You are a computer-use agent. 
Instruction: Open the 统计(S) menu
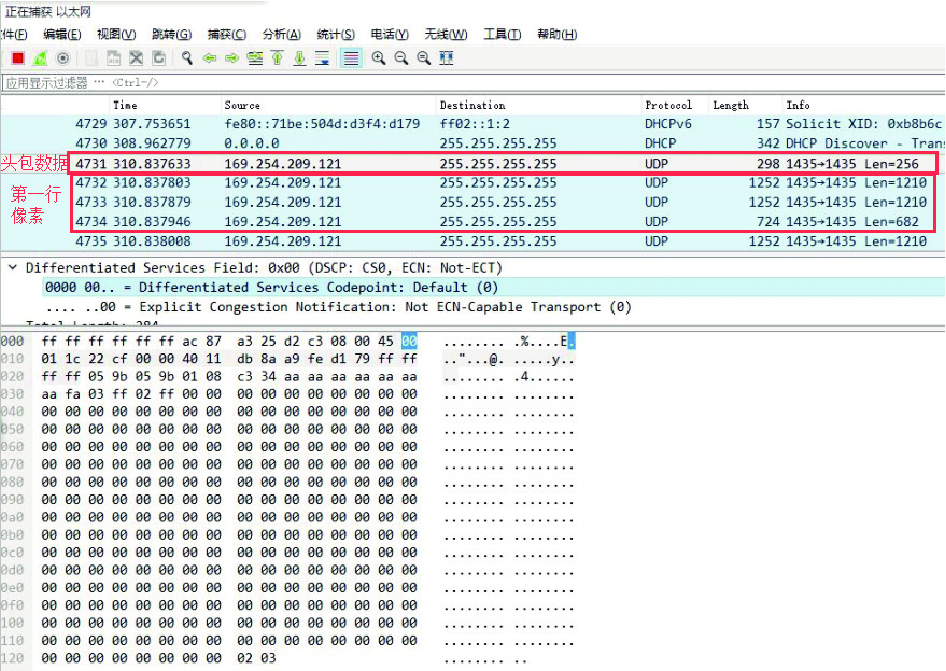335,34
